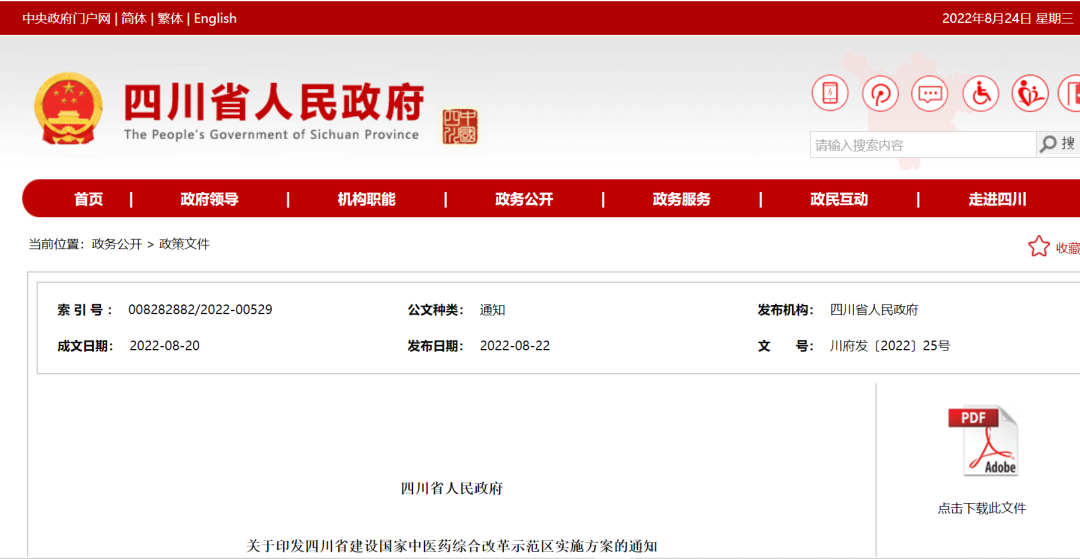Open the 机构职能 menu item

pyautogui.click(x=366, y=200)
